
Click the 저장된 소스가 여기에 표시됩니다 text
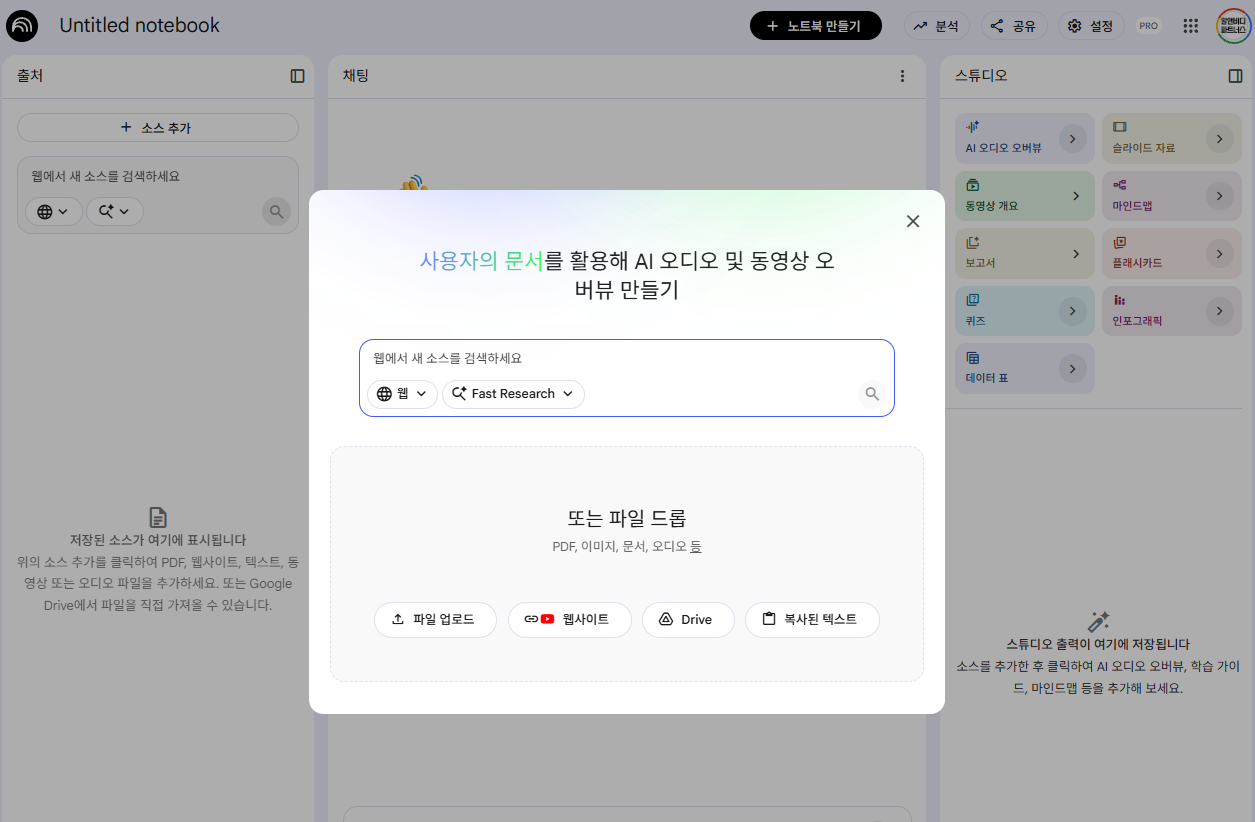point(158,540)
